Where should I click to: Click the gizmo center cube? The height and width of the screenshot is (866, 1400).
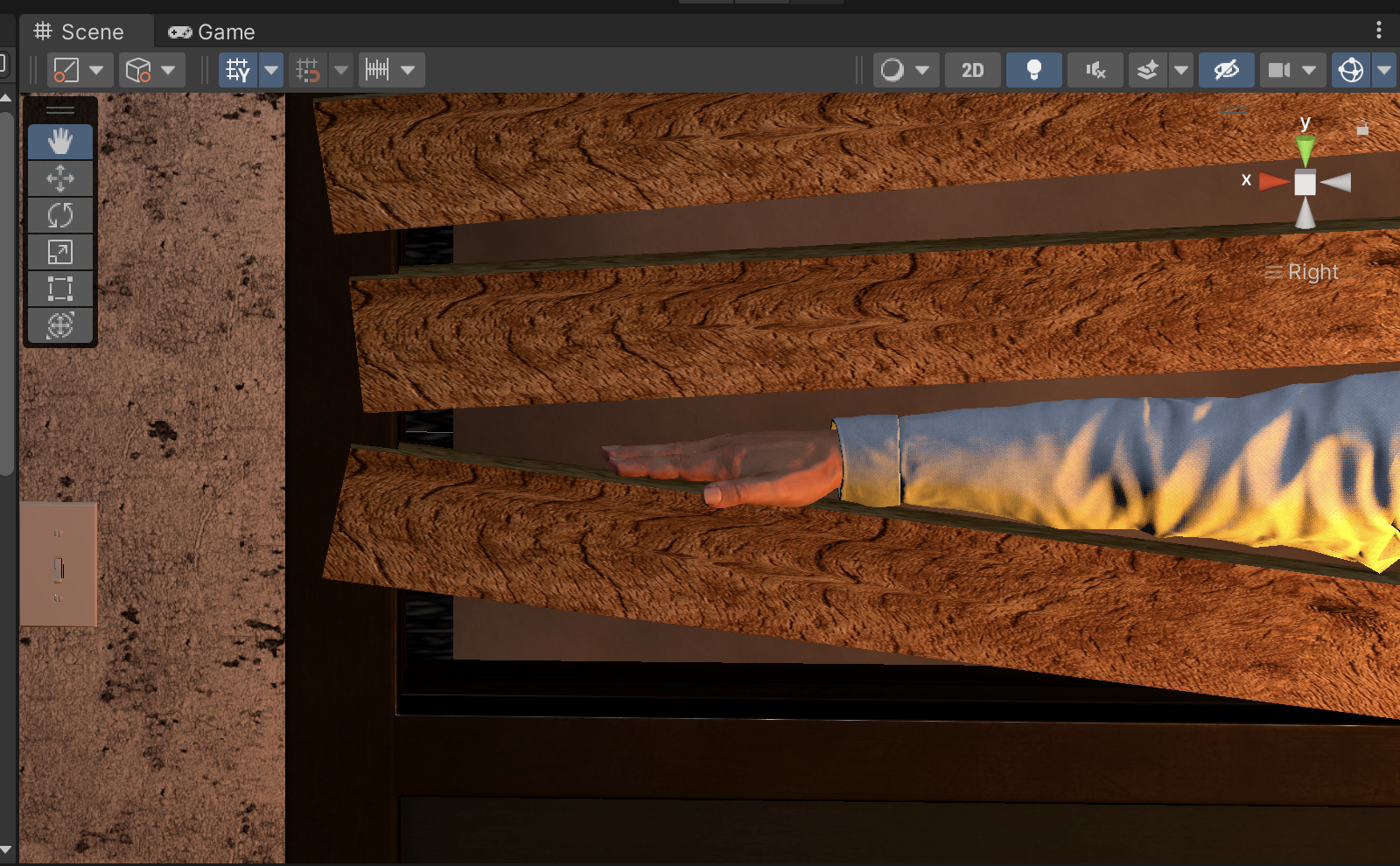[1305, 183]
